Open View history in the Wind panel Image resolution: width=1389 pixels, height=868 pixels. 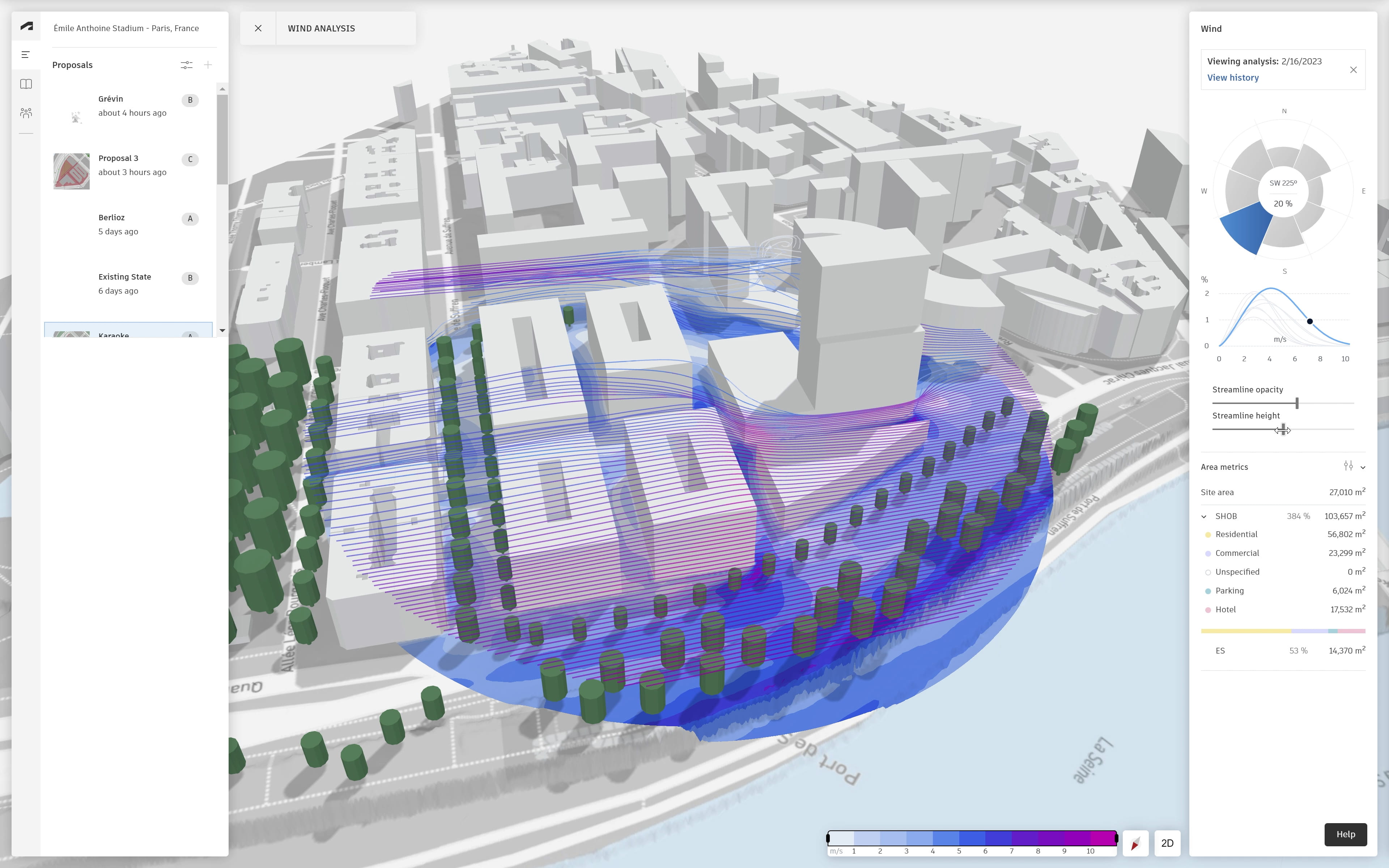pos(1233,77)
